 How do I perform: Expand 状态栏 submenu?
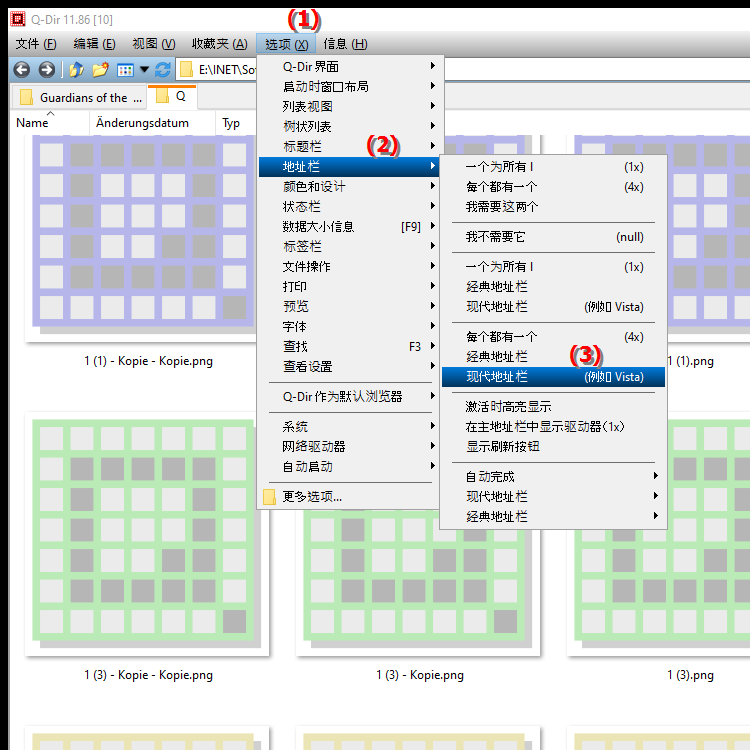click(x=350, y=207)
